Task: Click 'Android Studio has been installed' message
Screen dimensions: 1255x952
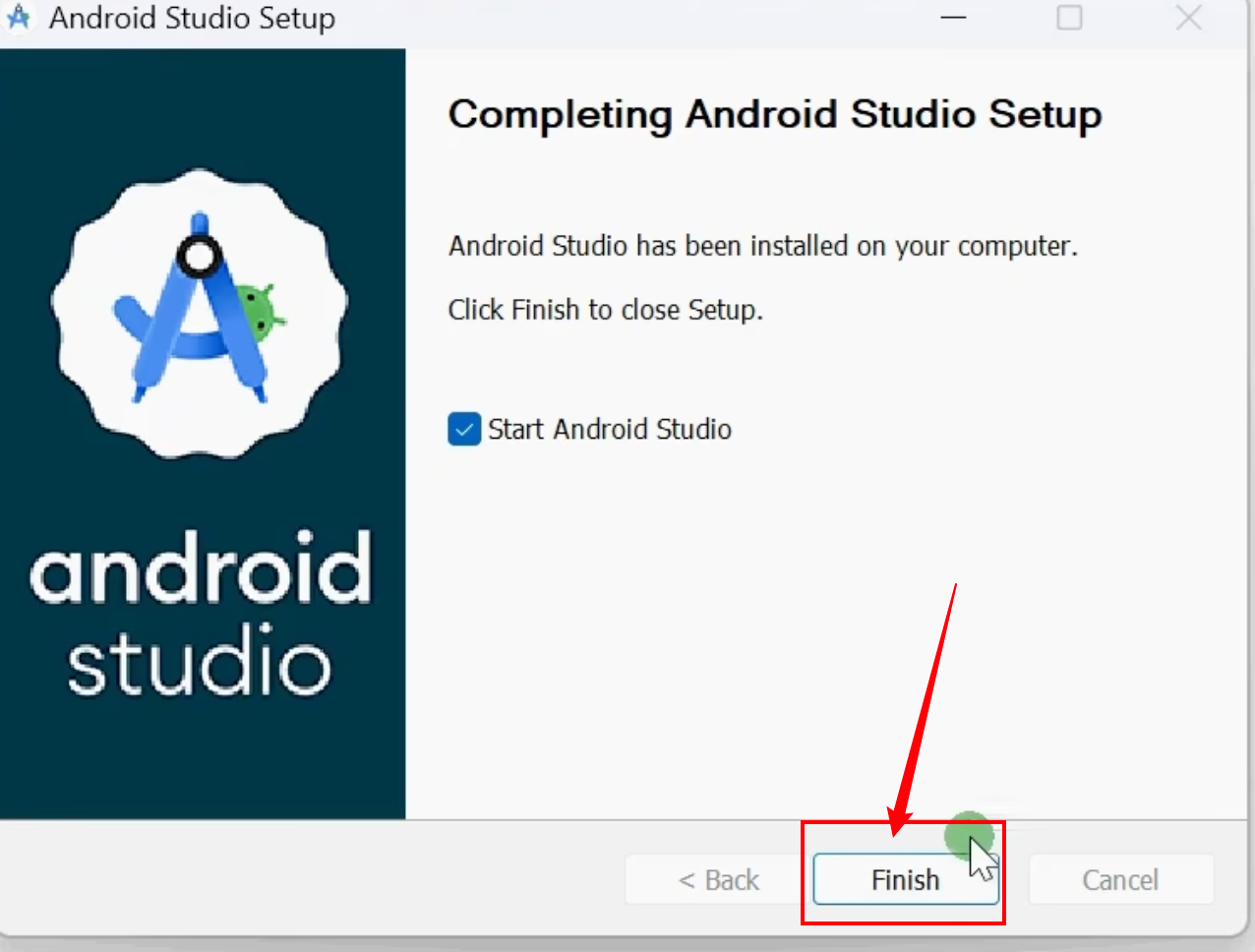Action: point(763,246)
